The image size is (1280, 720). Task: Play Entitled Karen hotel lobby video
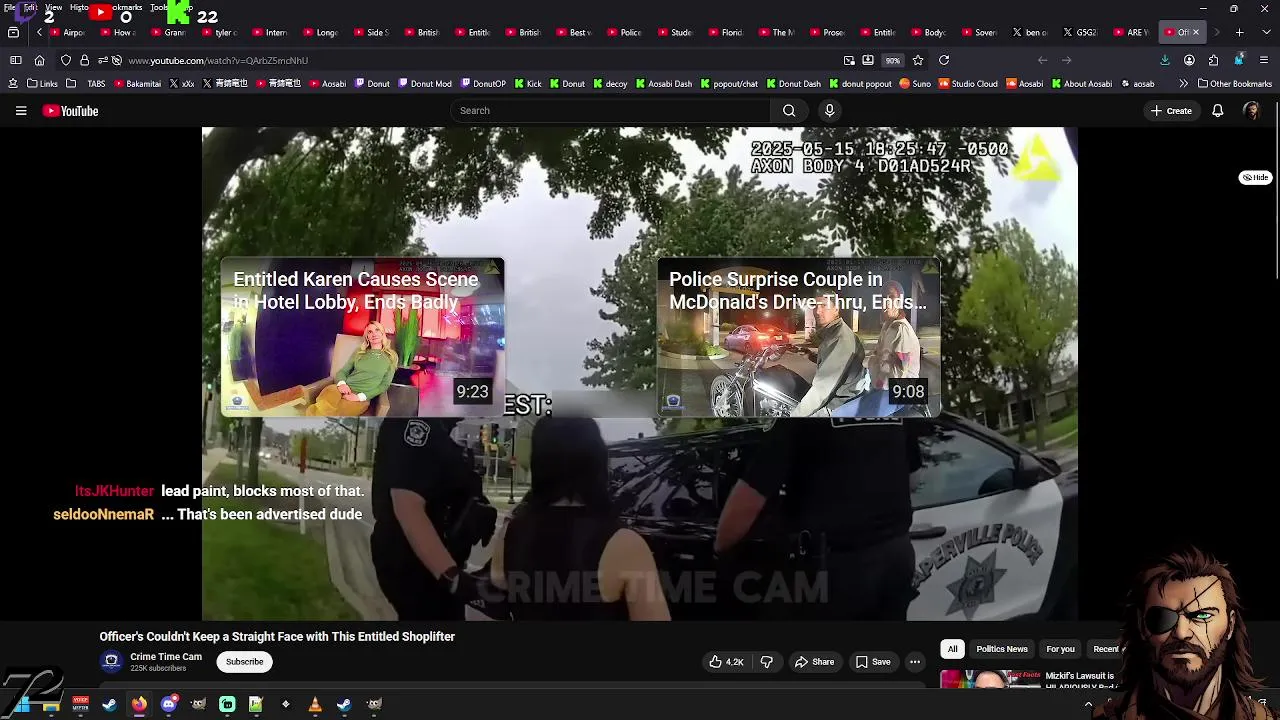pyautogui.click(x=363, y=337)
